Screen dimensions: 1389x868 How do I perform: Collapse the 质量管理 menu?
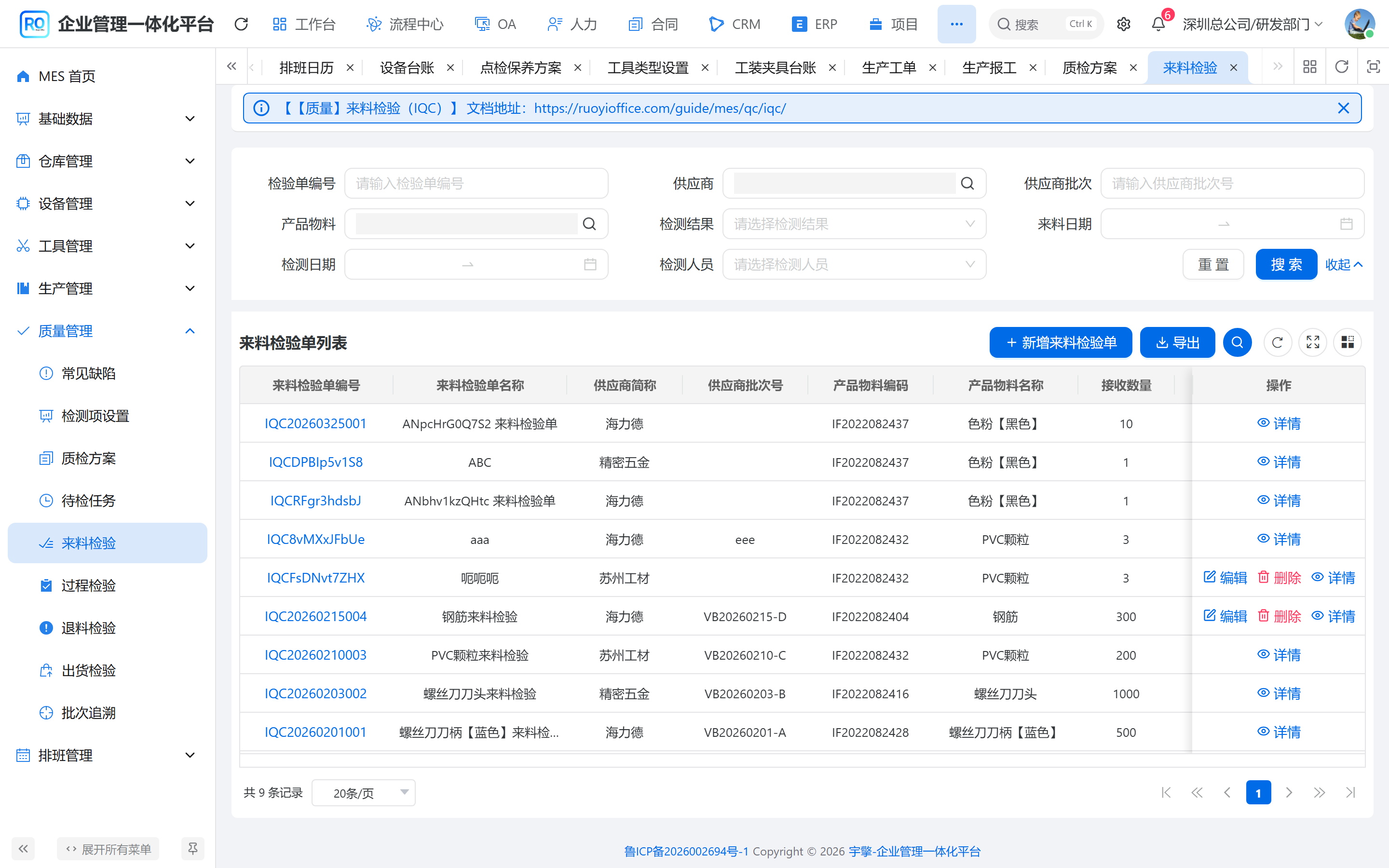point(108,331)
